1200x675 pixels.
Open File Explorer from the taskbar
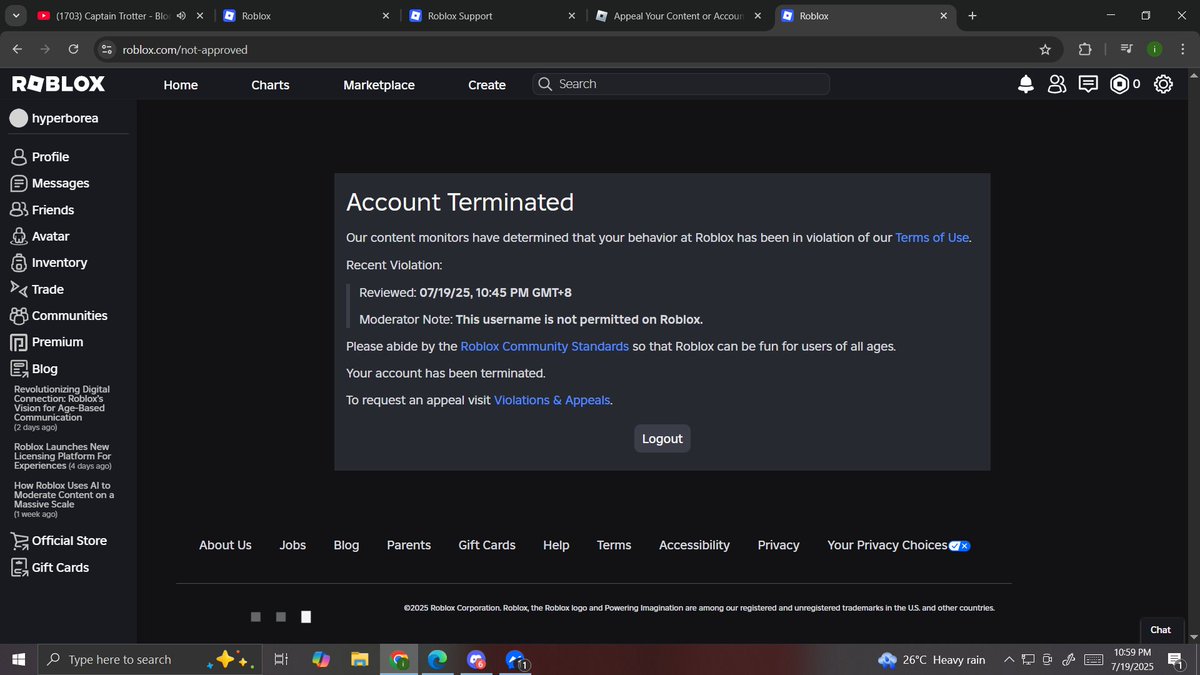(360, 660)
